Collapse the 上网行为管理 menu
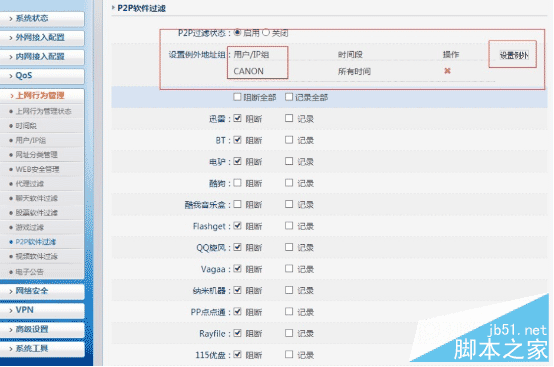 click(42, 95)
